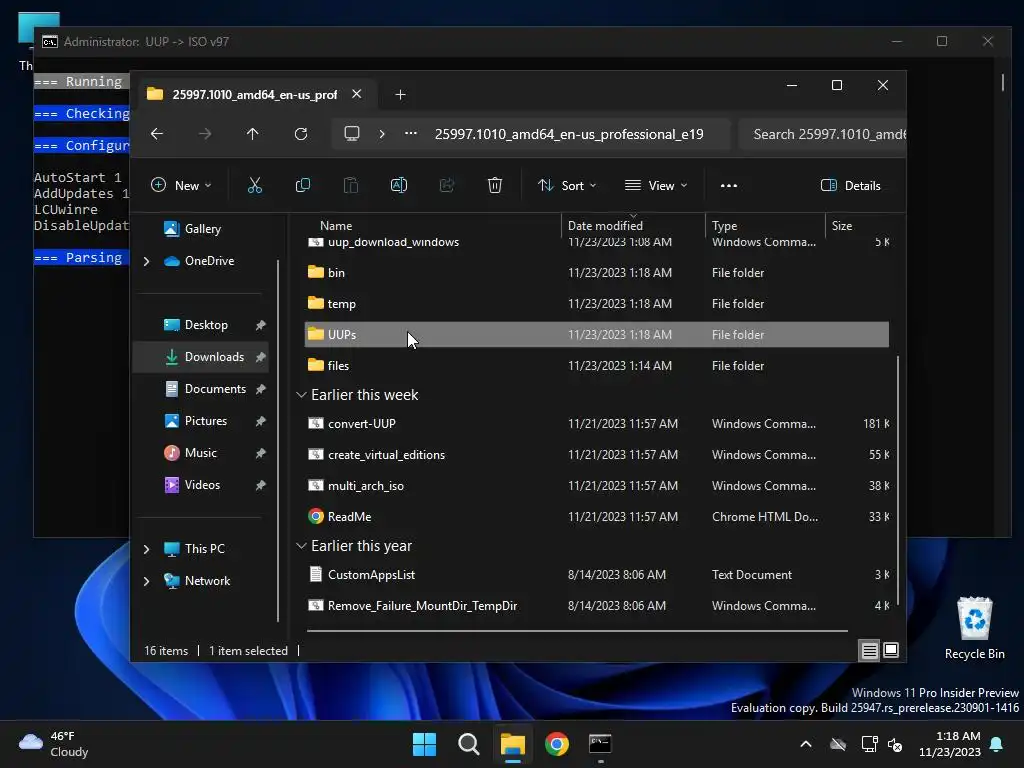This screenshot has height=768, width=1024.
Task: Click the Share icon in toolbar
Action: coord(447,185)
